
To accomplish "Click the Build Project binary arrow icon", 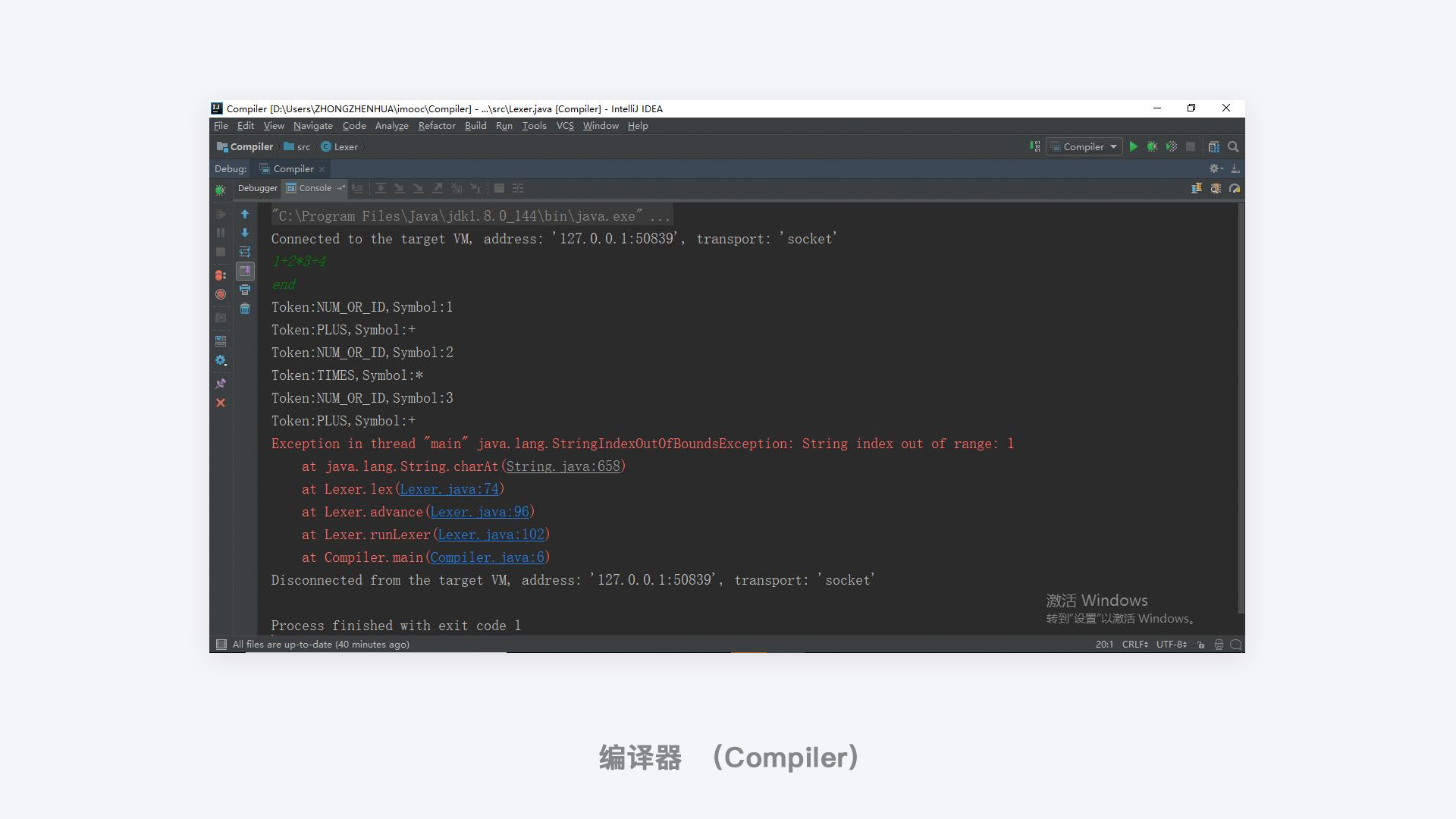I will pos(1035,146).
